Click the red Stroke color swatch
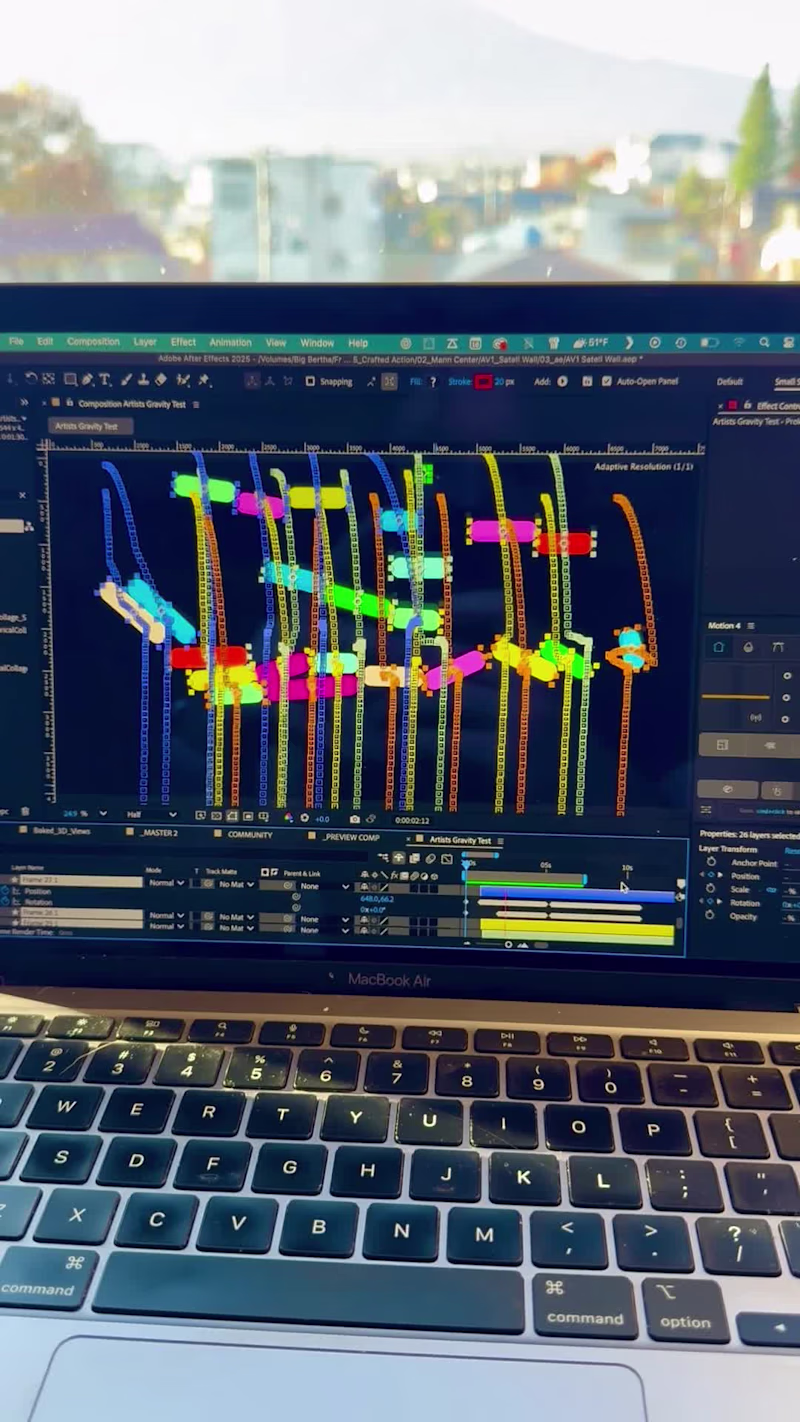Screen dimensions: 800x1422 click(483, 381)
